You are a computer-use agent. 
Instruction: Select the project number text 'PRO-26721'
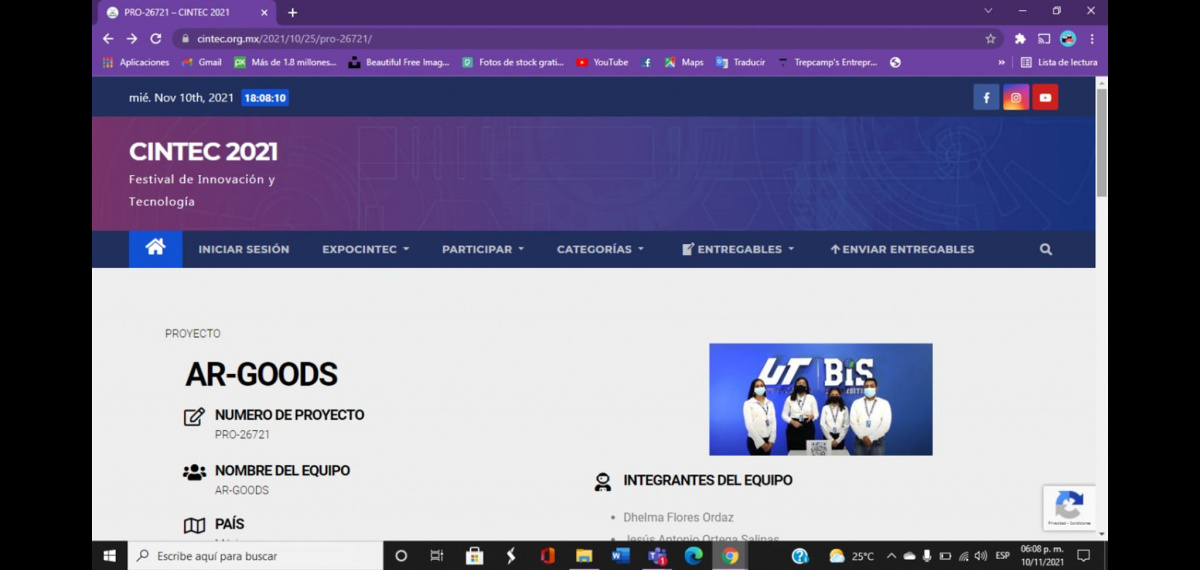tap(242, 435)
